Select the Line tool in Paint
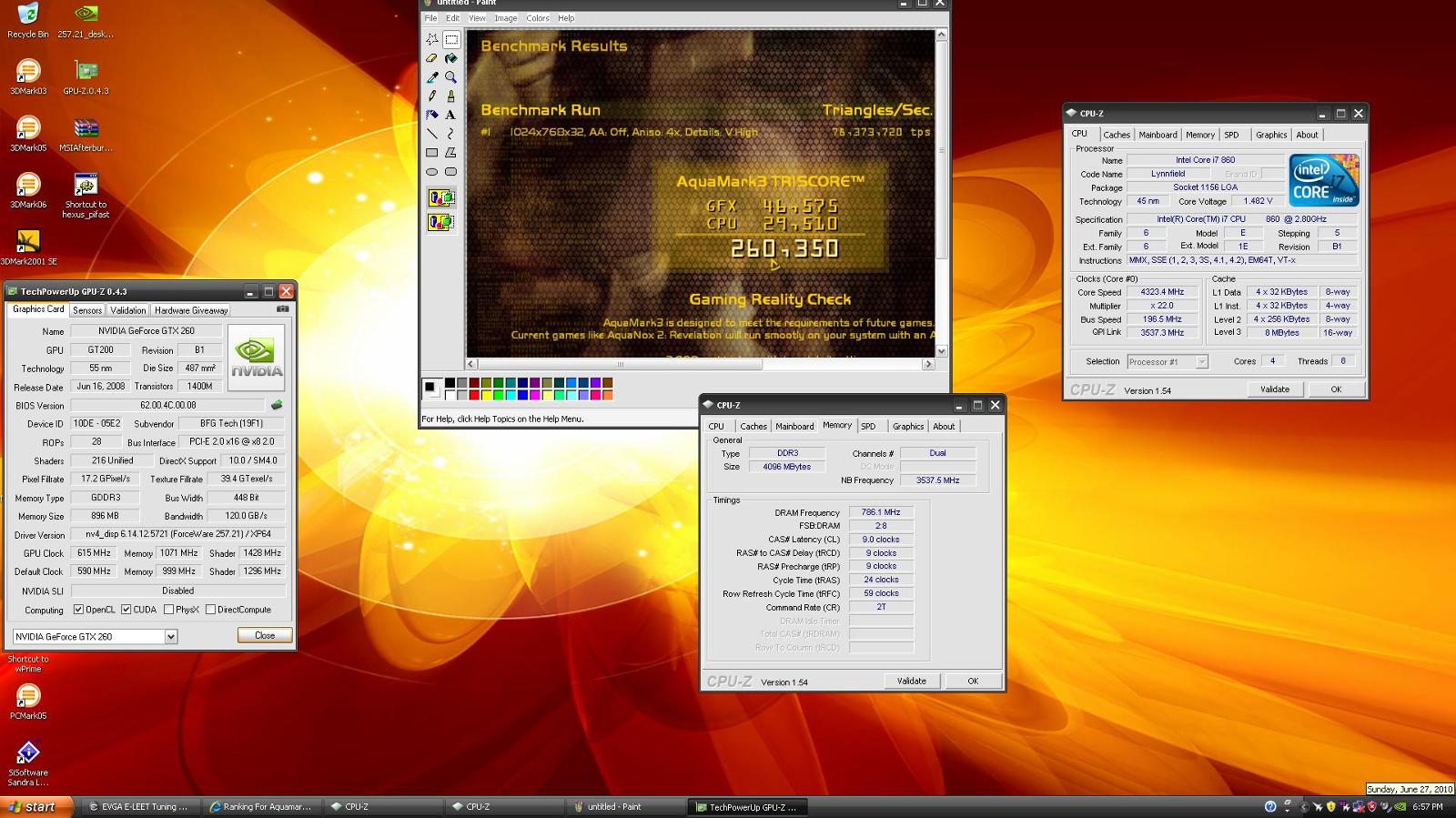Image resolution: width=1456 pixels, height=818 pixels. pyautogui.click(x=432, y=133)
